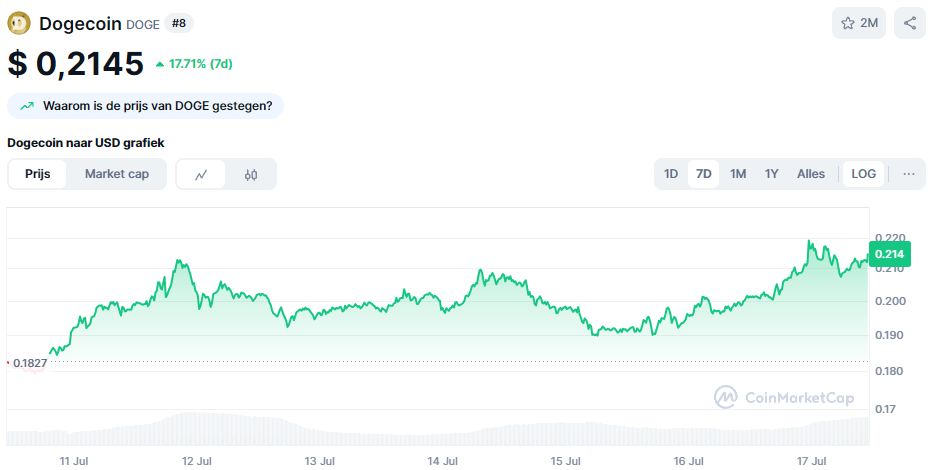Select the 1M time range
Viewport: 933px width, 470px height.
point(738,174)
